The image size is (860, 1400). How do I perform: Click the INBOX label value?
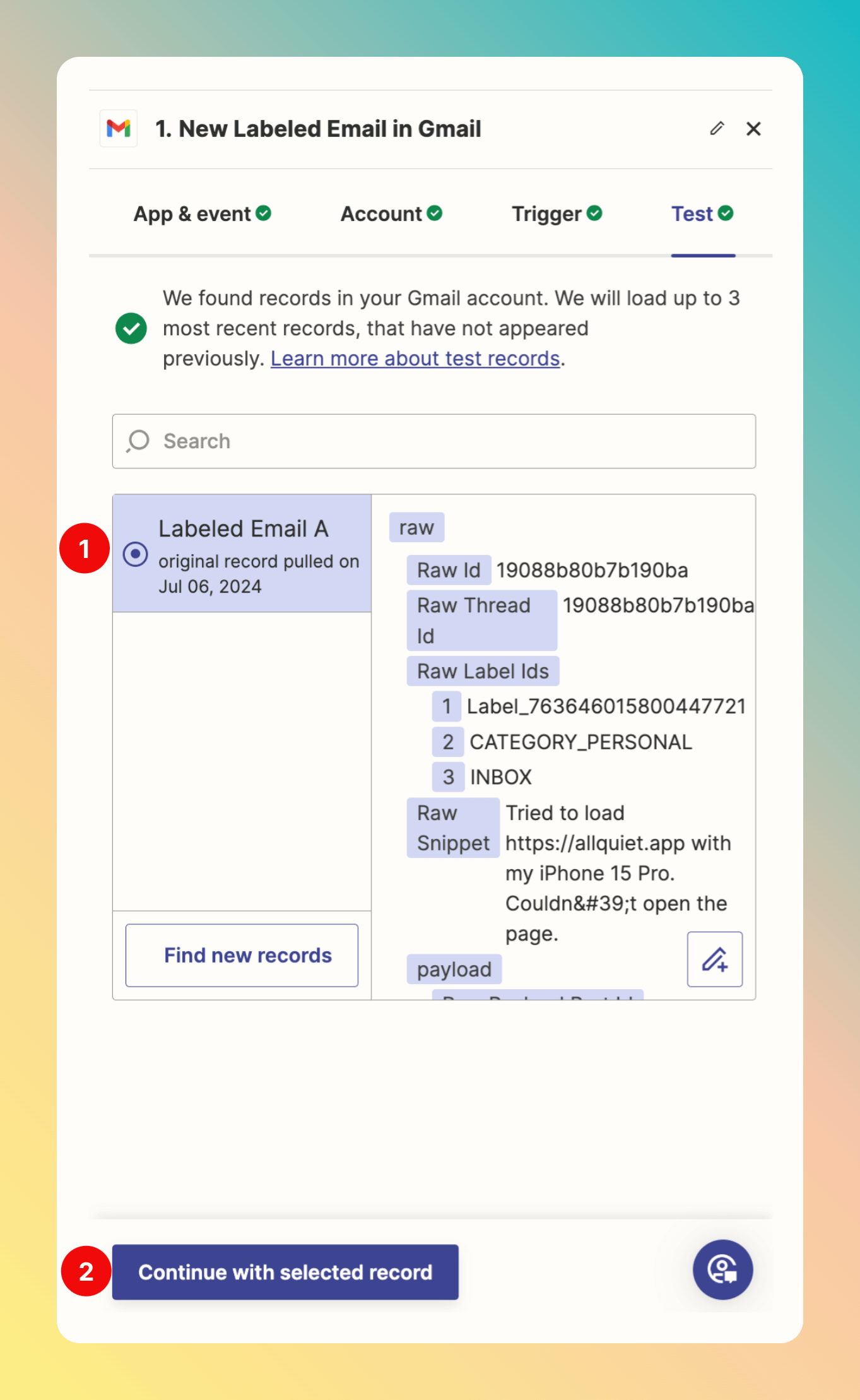point(501,777)
